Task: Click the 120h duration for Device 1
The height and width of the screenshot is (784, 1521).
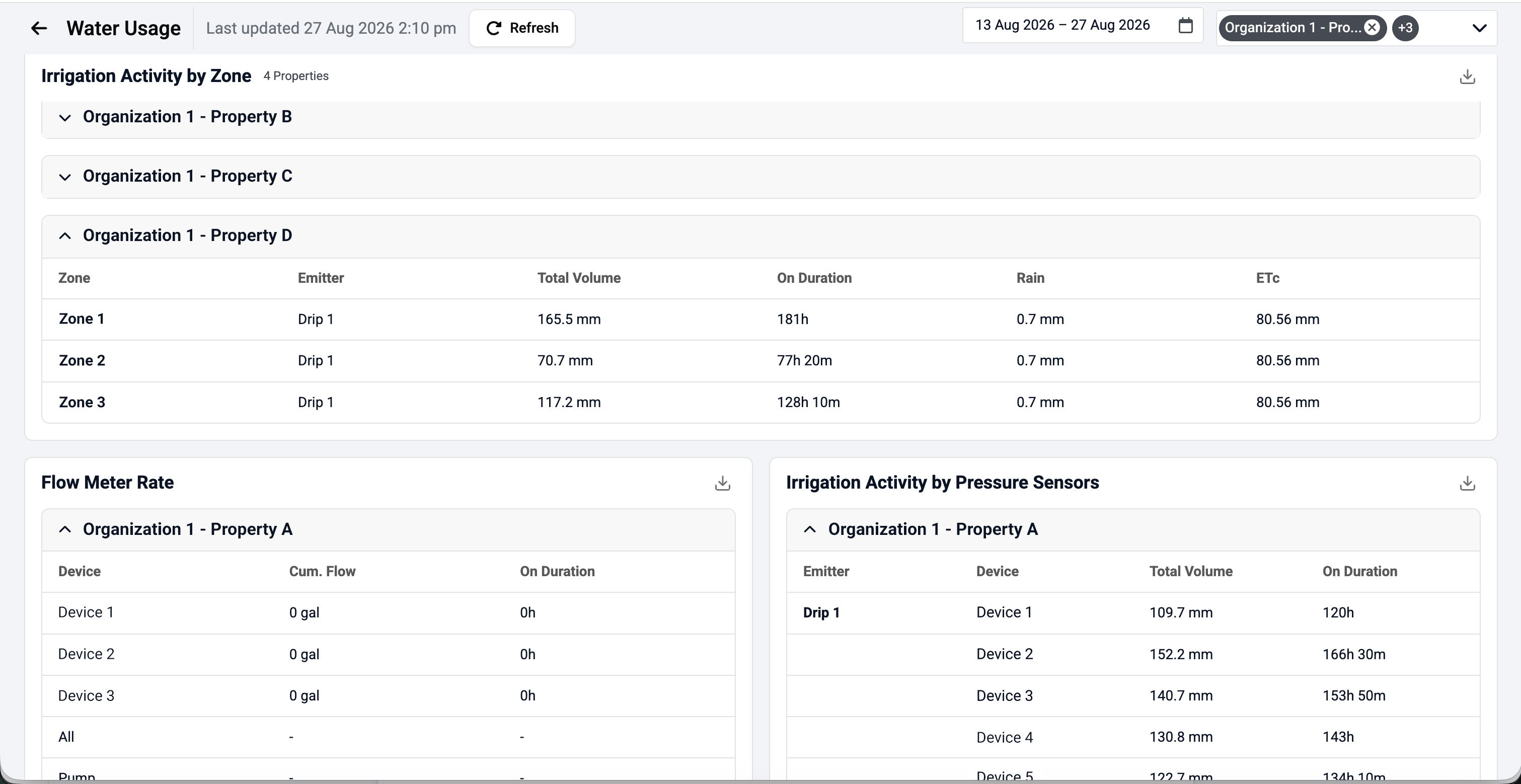Action: tap(1338, 613)
